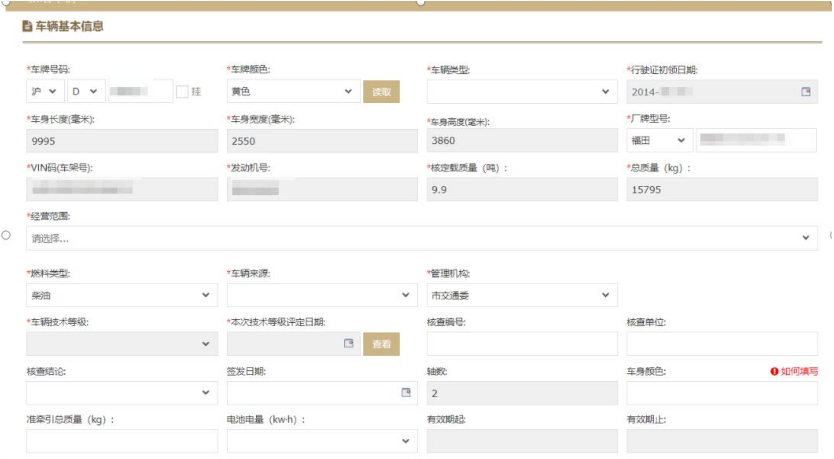Click calendar icon in 签发日期 field
The height and width of the screenshot is (459, 834).
pos(406,393)
